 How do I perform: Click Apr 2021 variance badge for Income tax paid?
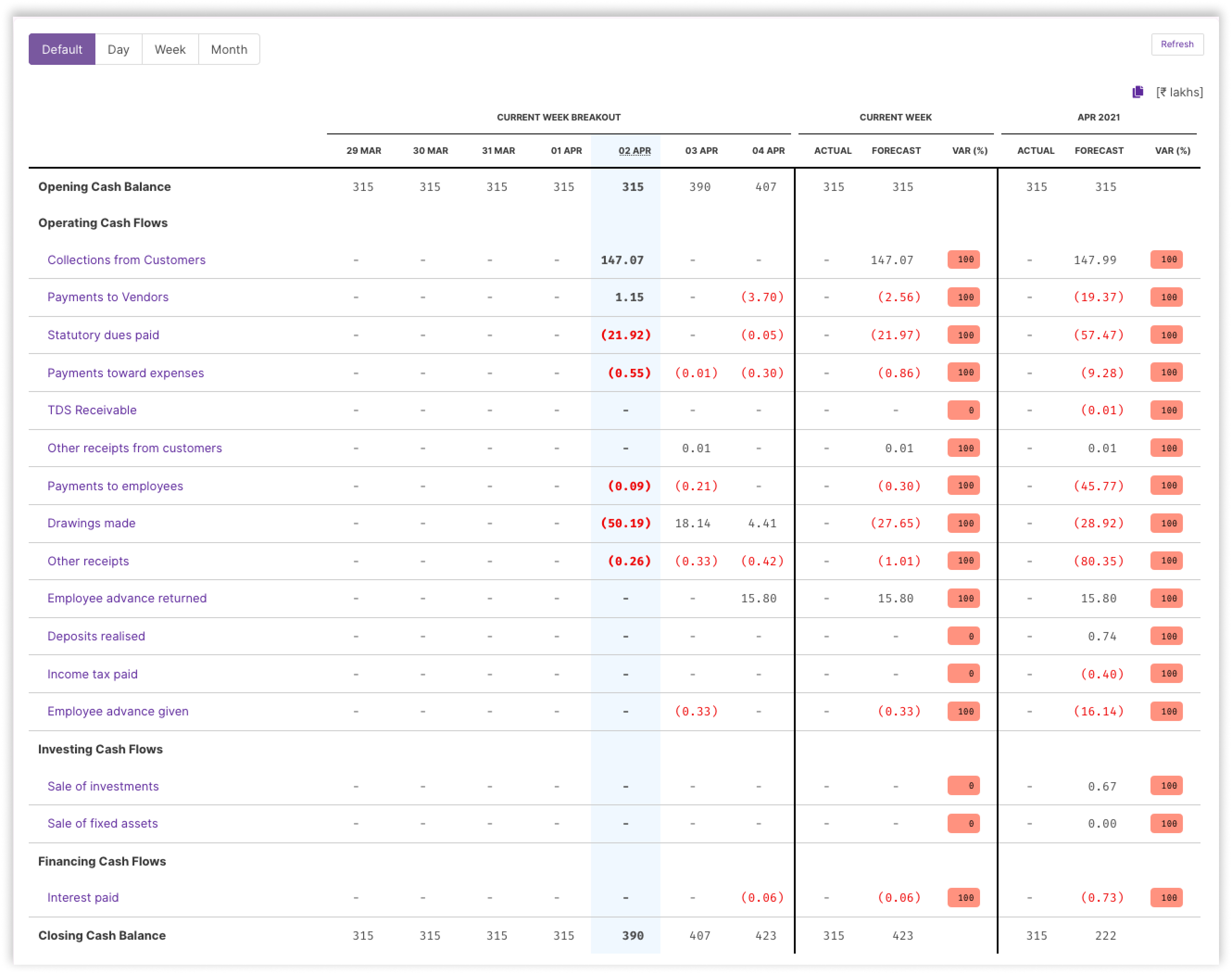click(x=1167, y=673)
